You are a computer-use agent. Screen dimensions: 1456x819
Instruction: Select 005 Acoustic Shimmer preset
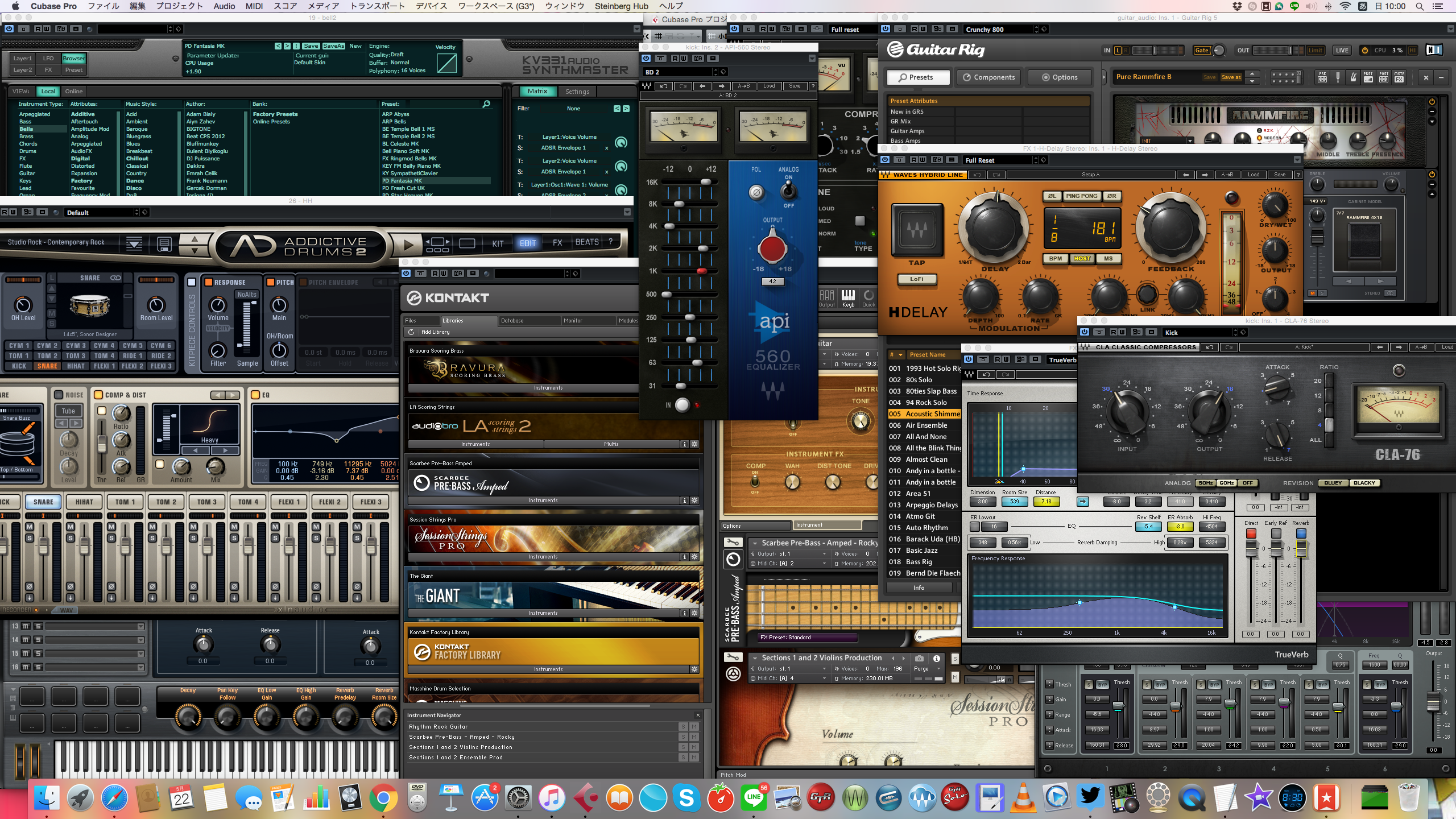tap(924, 414)
